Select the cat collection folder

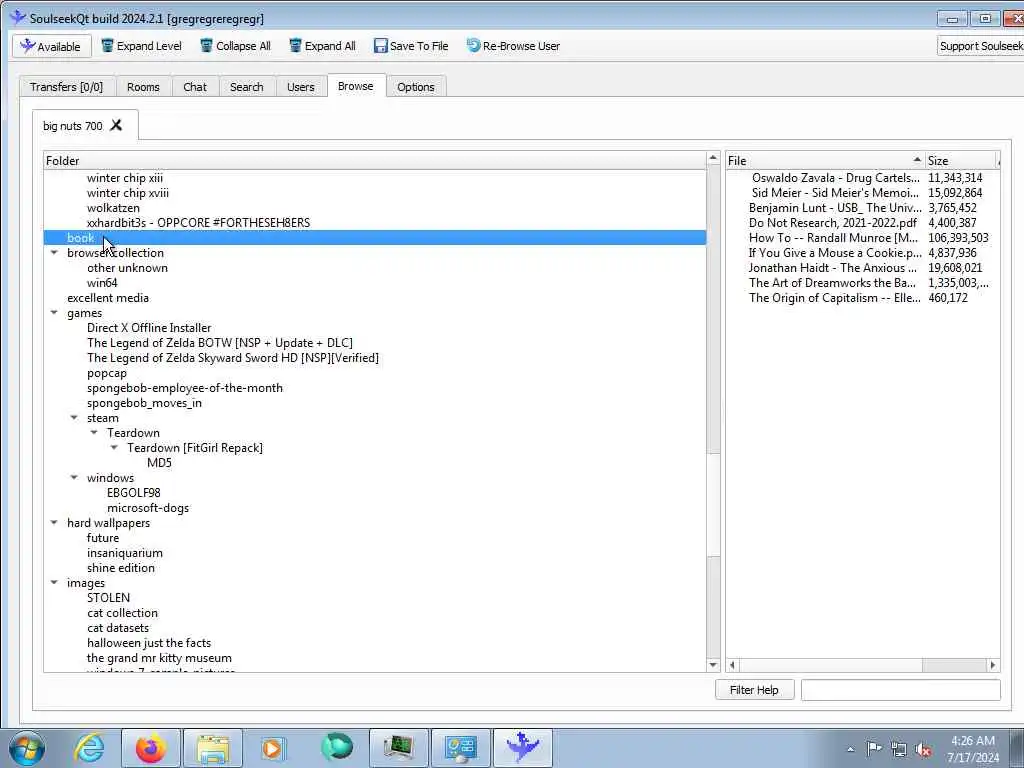122,613
